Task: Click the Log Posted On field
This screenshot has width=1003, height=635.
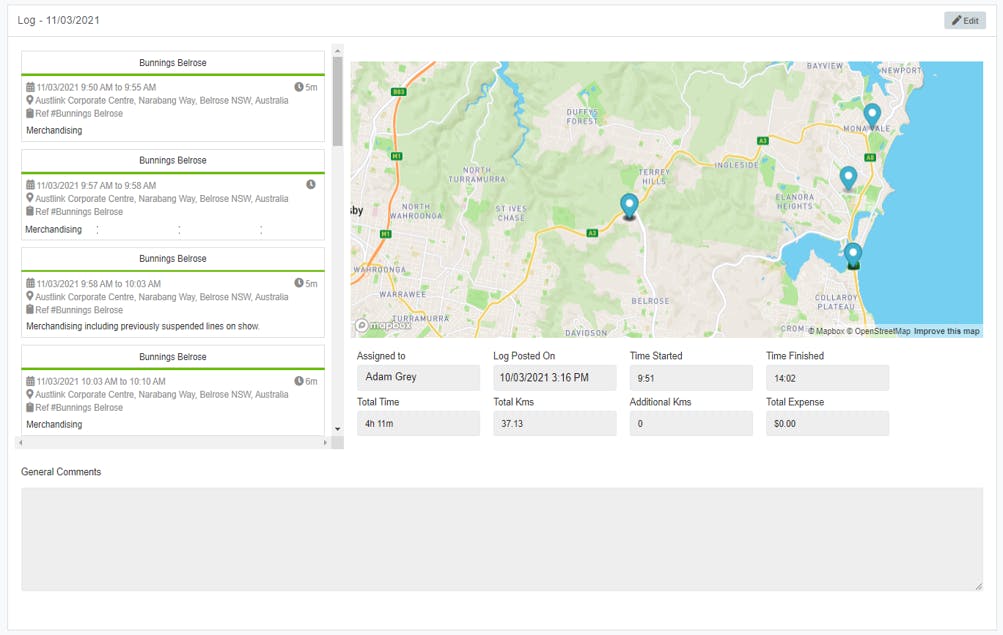Action: pyautogui.click(x=555, y=377)
